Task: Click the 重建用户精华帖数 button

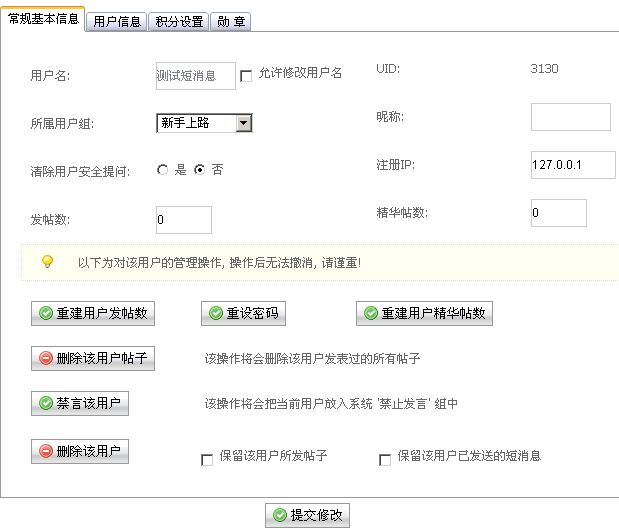Action: point(424,313)
